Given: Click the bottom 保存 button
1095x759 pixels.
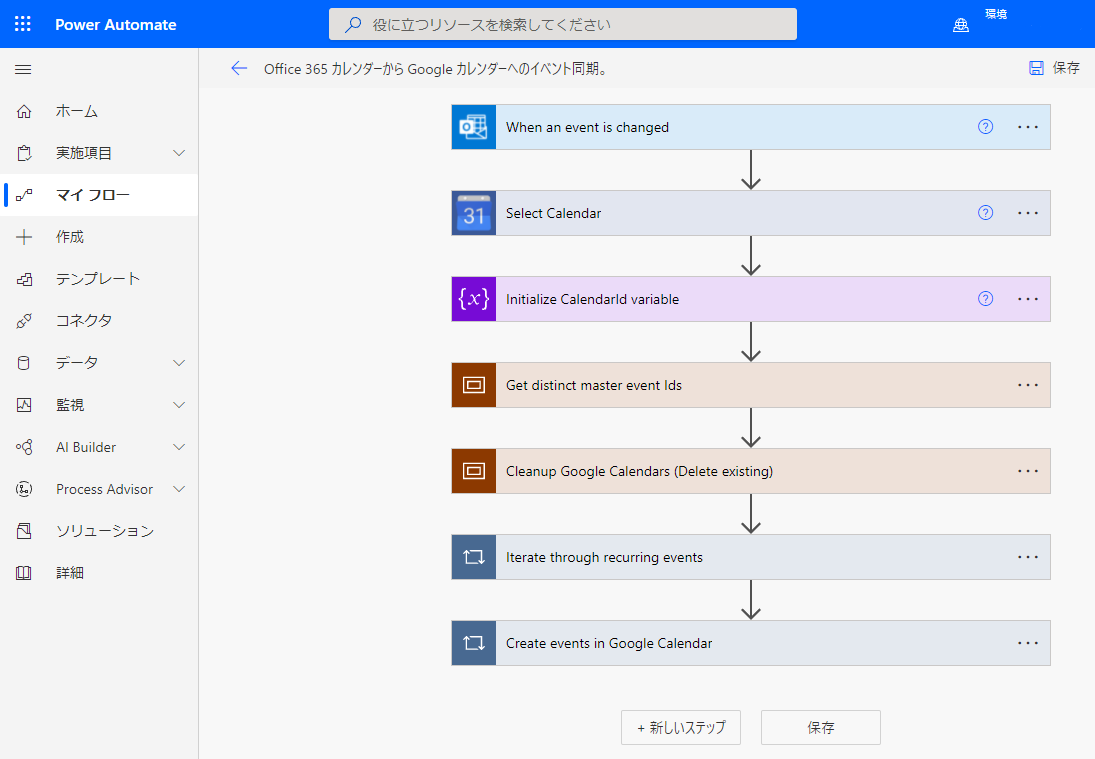Looking at the screenshot, I should (x=821, y=728).
